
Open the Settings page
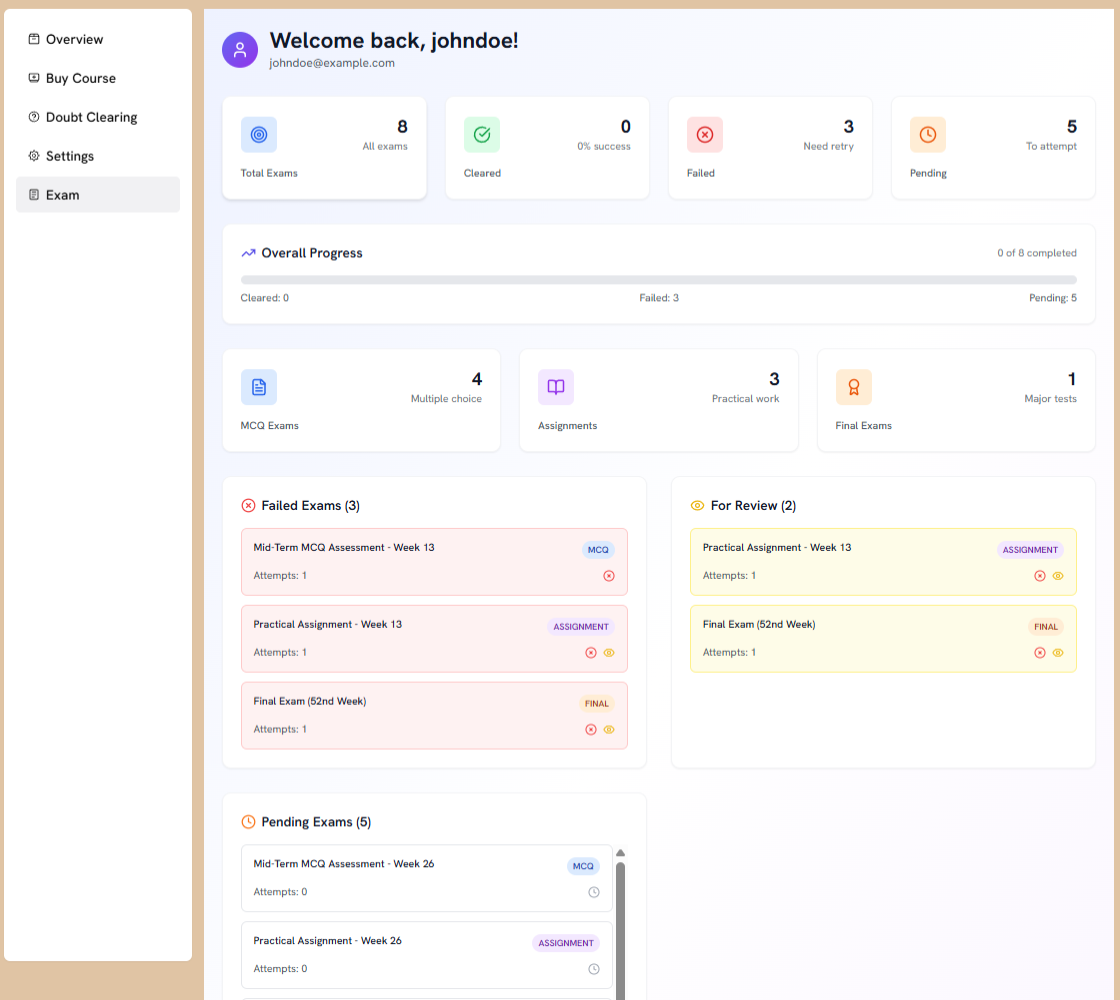[98, 156]
